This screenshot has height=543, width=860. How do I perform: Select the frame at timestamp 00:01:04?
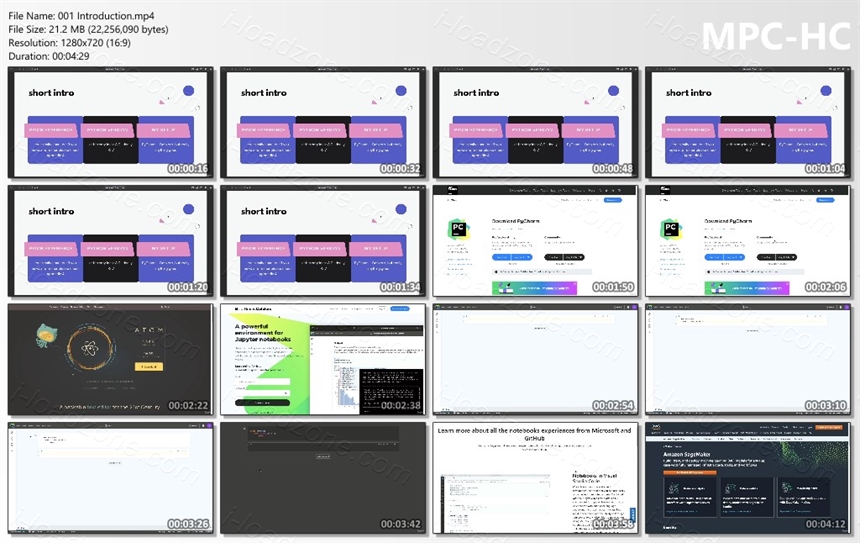(748, 122)
